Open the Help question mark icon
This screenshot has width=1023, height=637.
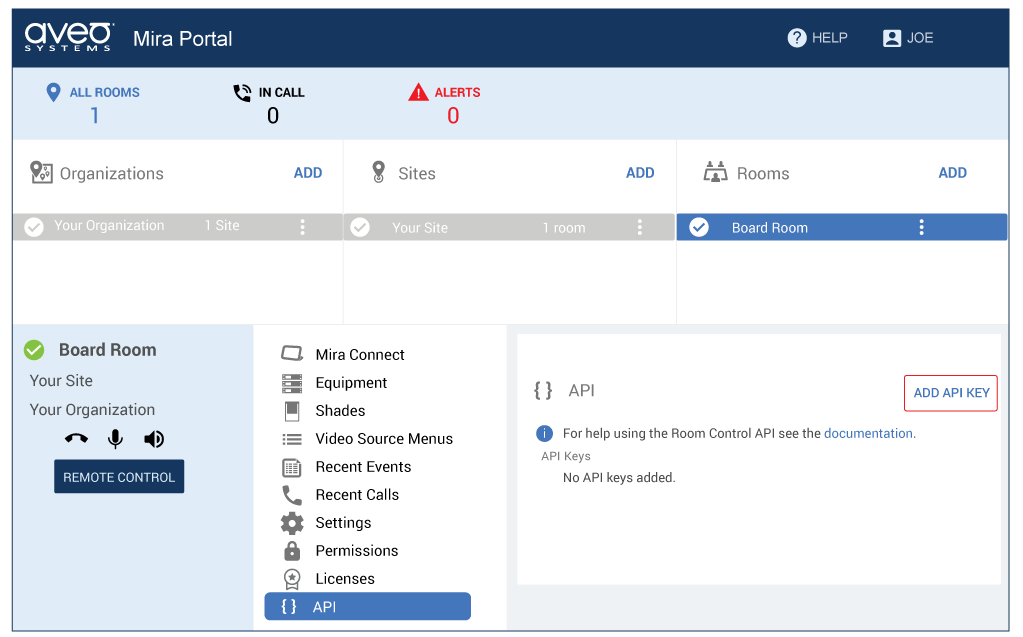[x=797, y=38]
